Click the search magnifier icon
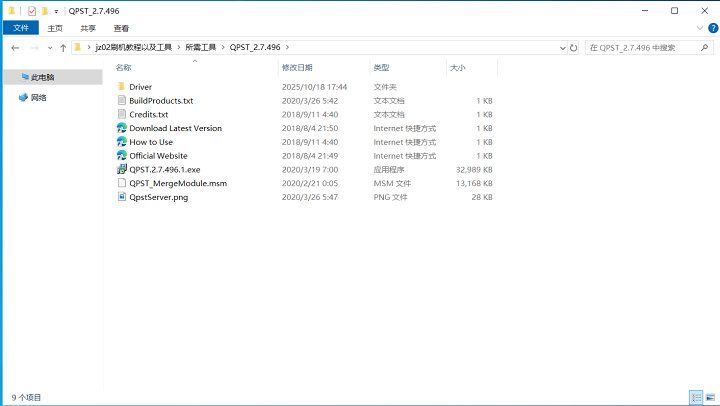720x406 pixels. [704, 47]
